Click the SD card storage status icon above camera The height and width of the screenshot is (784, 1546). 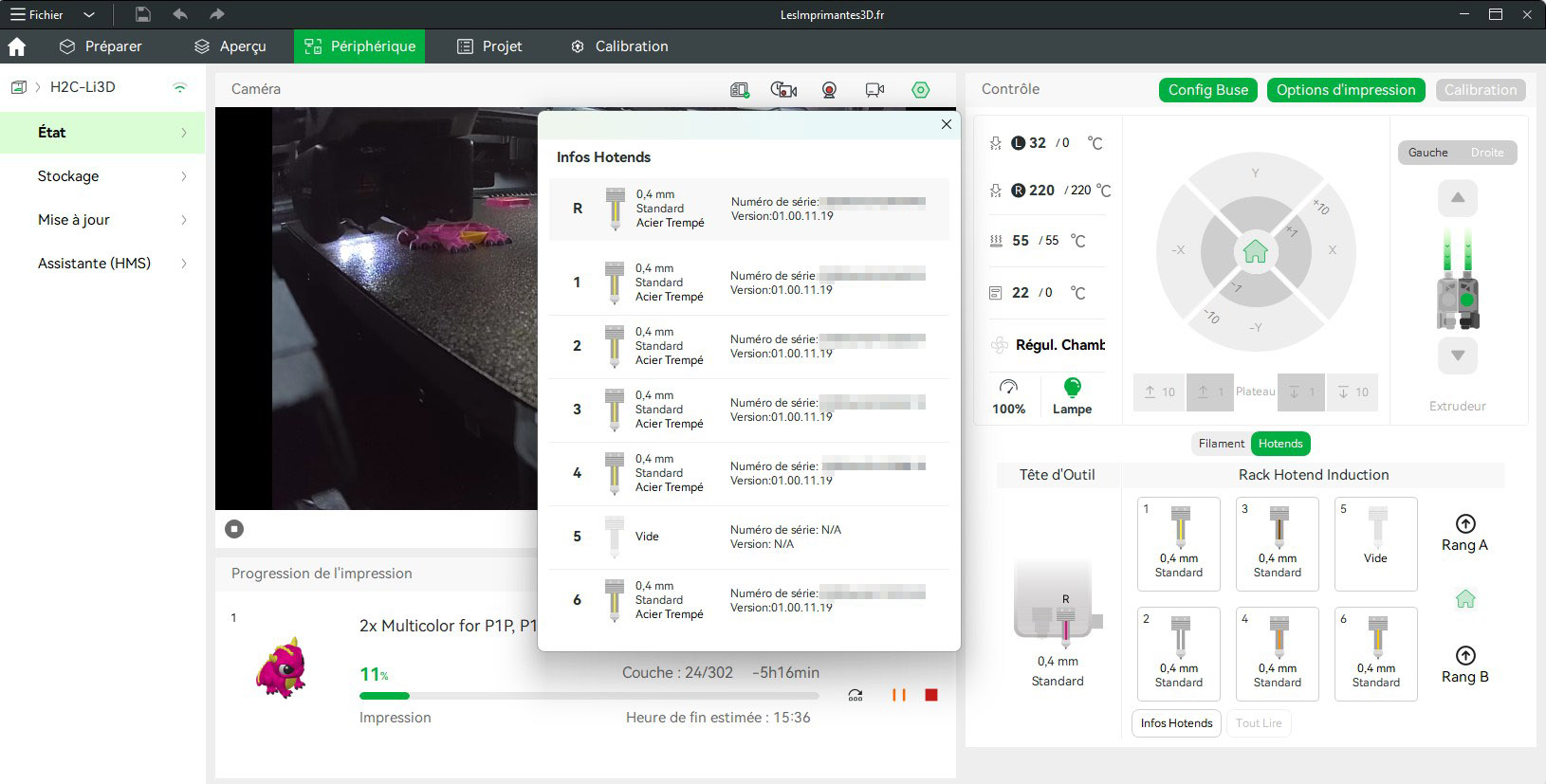click(740, 89)
